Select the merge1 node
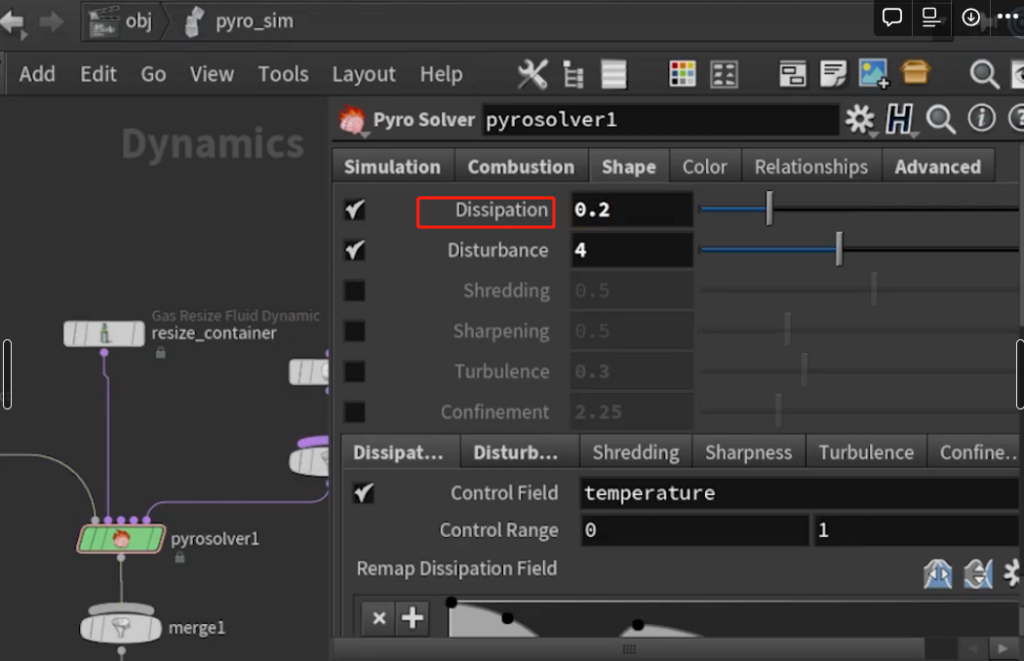Viewport: 1024px width, 661px height. 121,628
